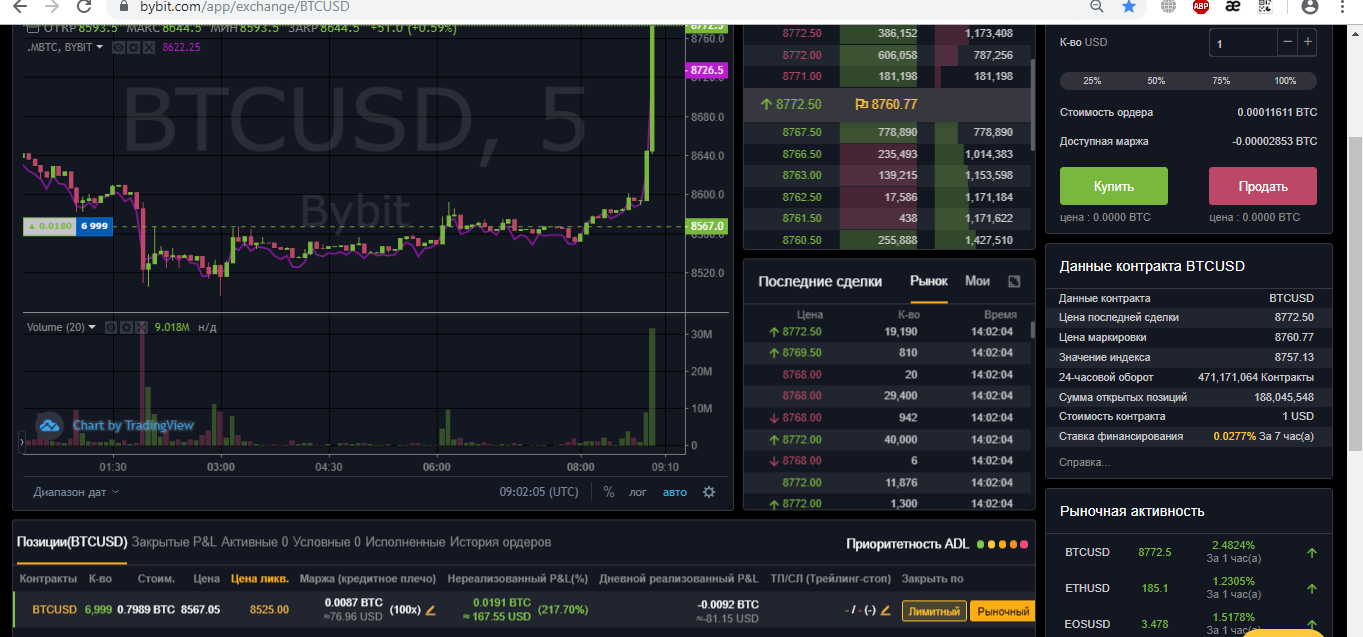Increase quantity with the plus button

(x=1308, y=42)
